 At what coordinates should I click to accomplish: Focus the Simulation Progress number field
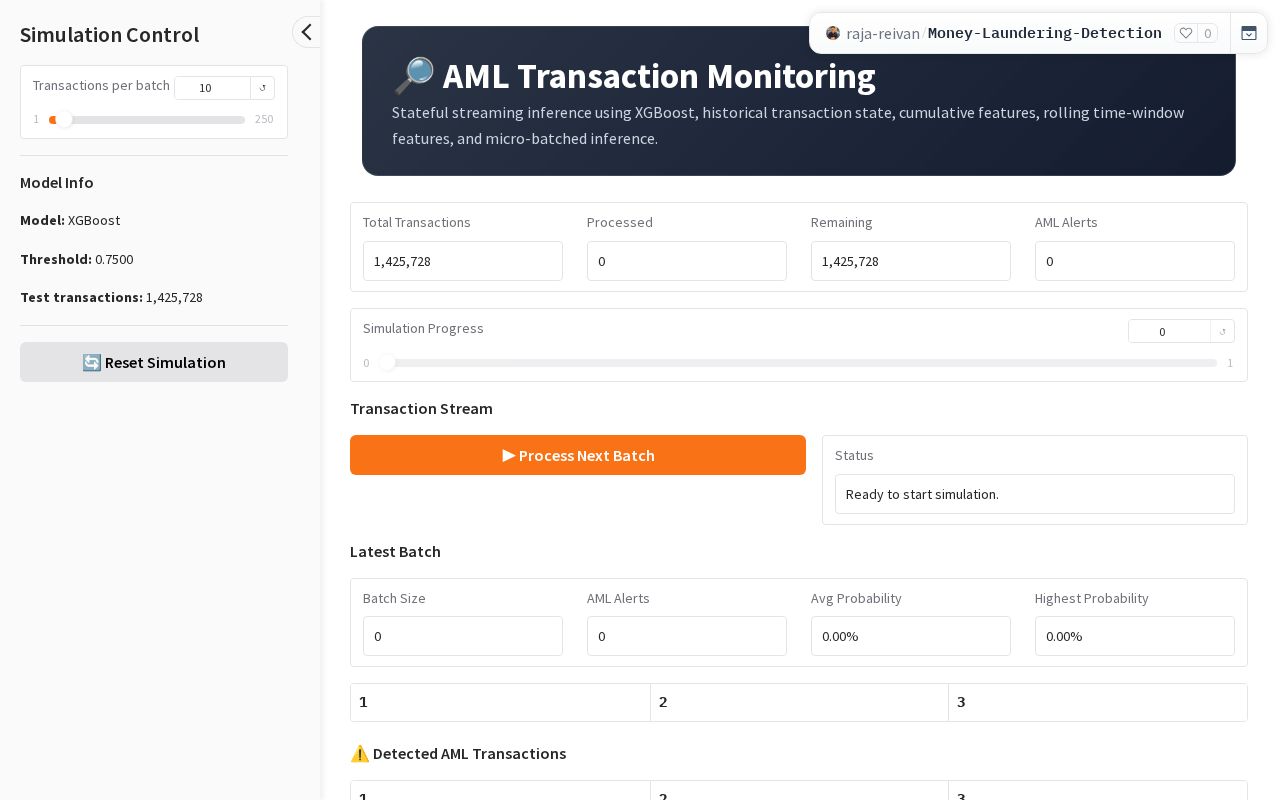[x=1169, y=331]
